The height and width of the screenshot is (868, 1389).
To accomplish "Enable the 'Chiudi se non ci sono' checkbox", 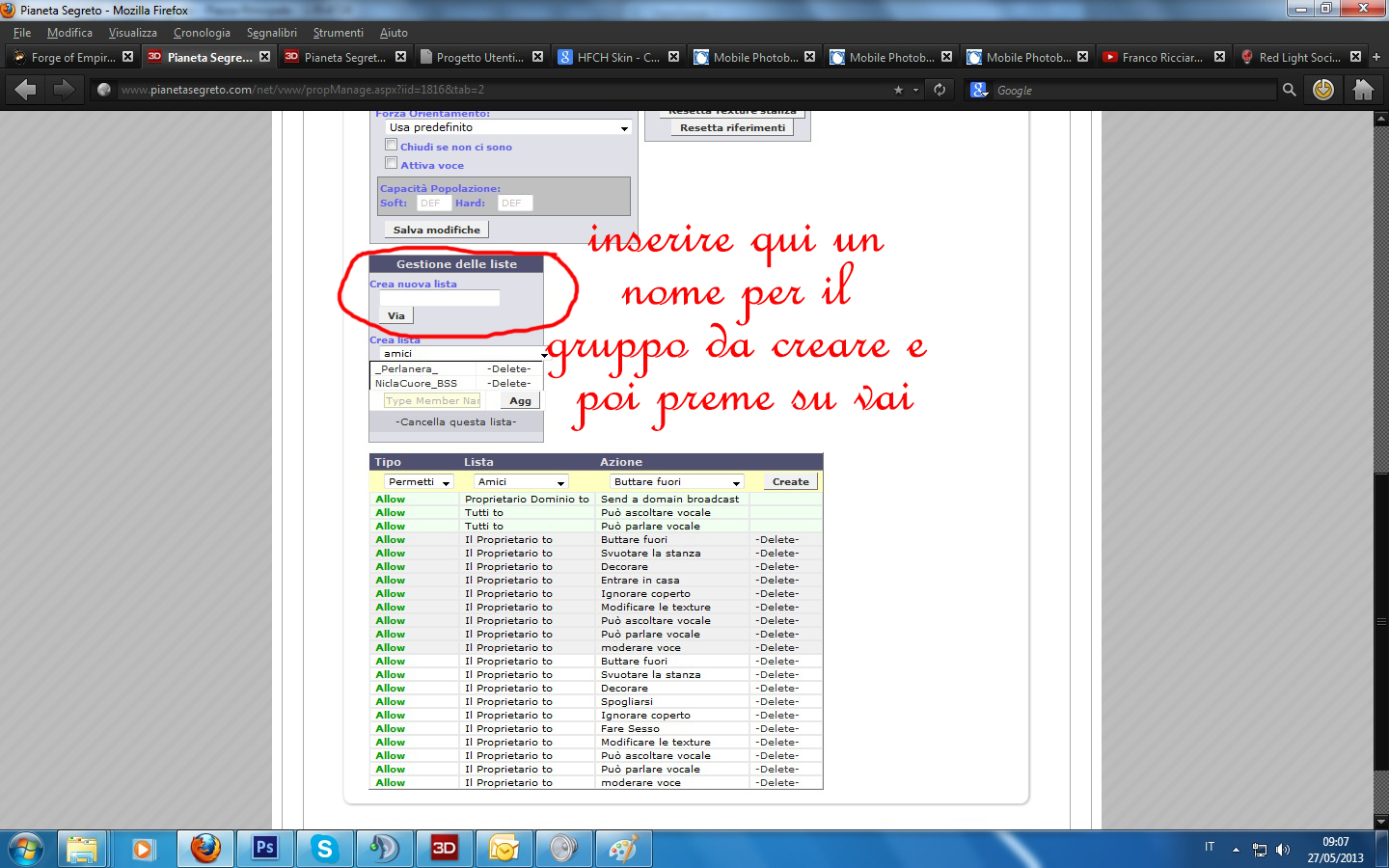I will click(x=392, y=145).
